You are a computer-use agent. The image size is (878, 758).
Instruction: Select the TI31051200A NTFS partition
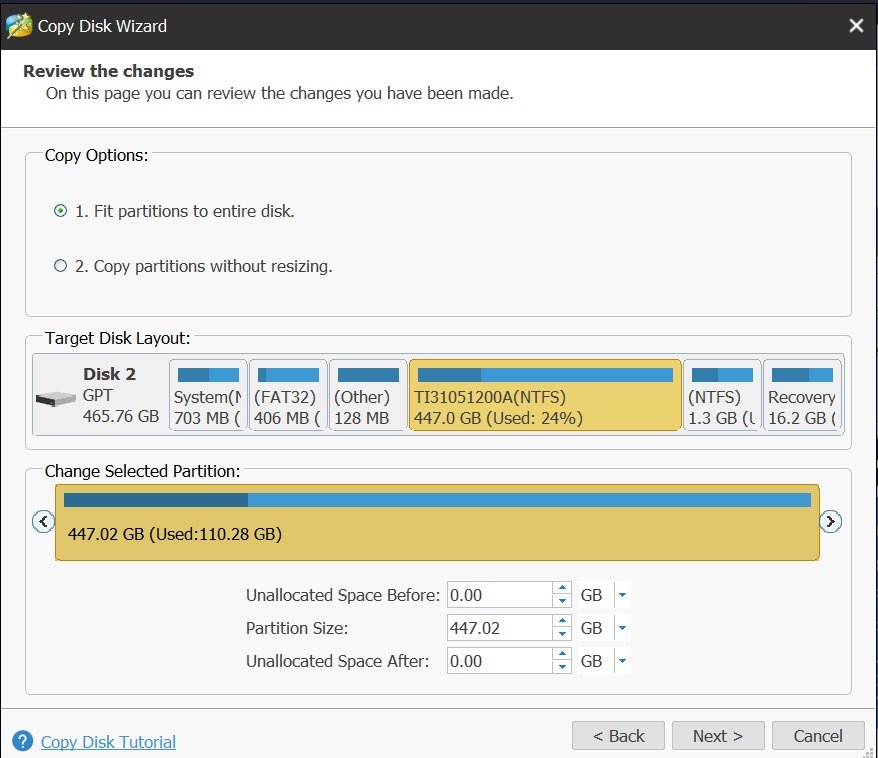pyautogui.click(x=545, y=395)
